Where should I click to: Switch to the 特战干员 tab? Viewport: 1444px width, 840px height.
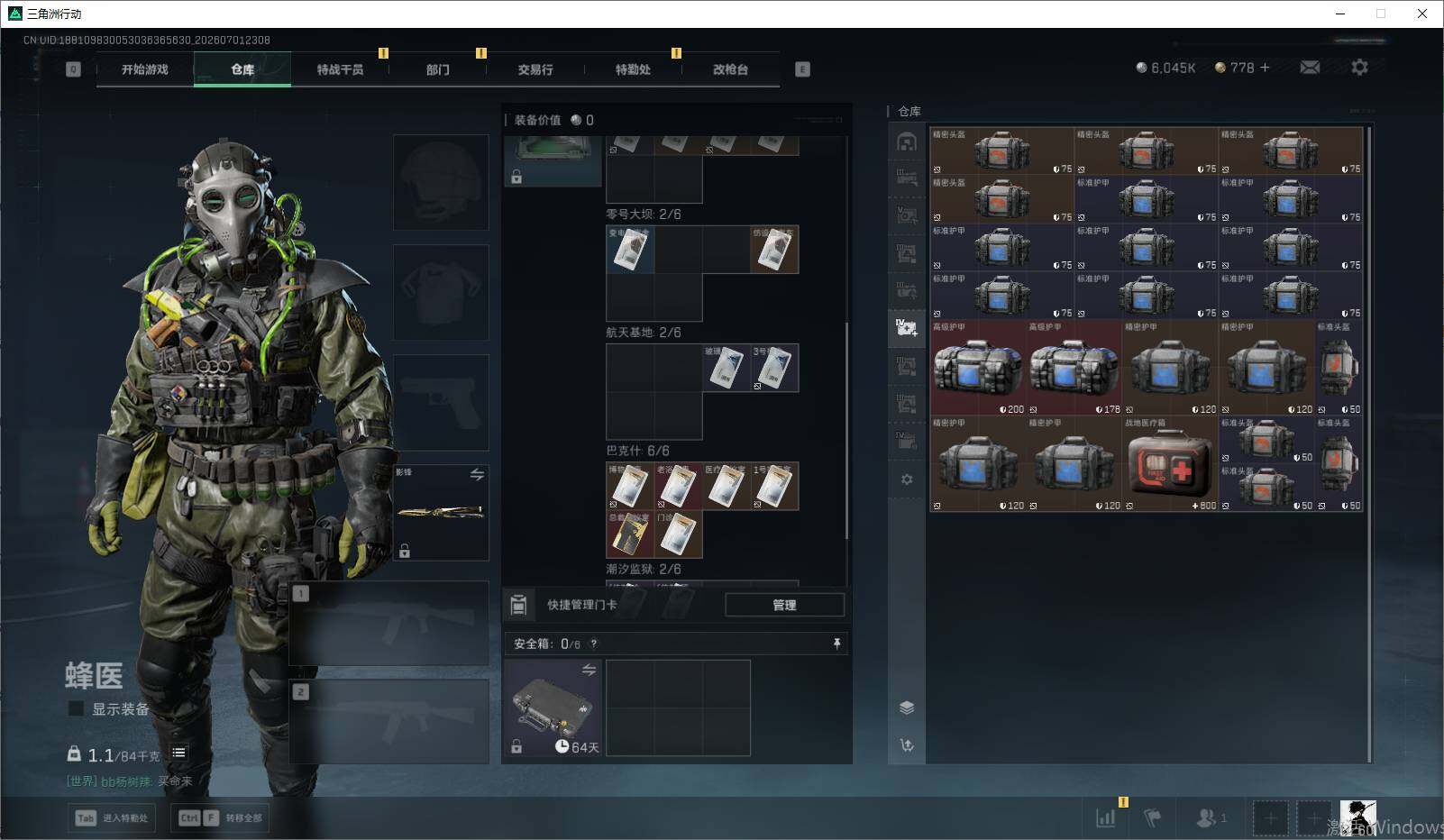coord(340,69)
